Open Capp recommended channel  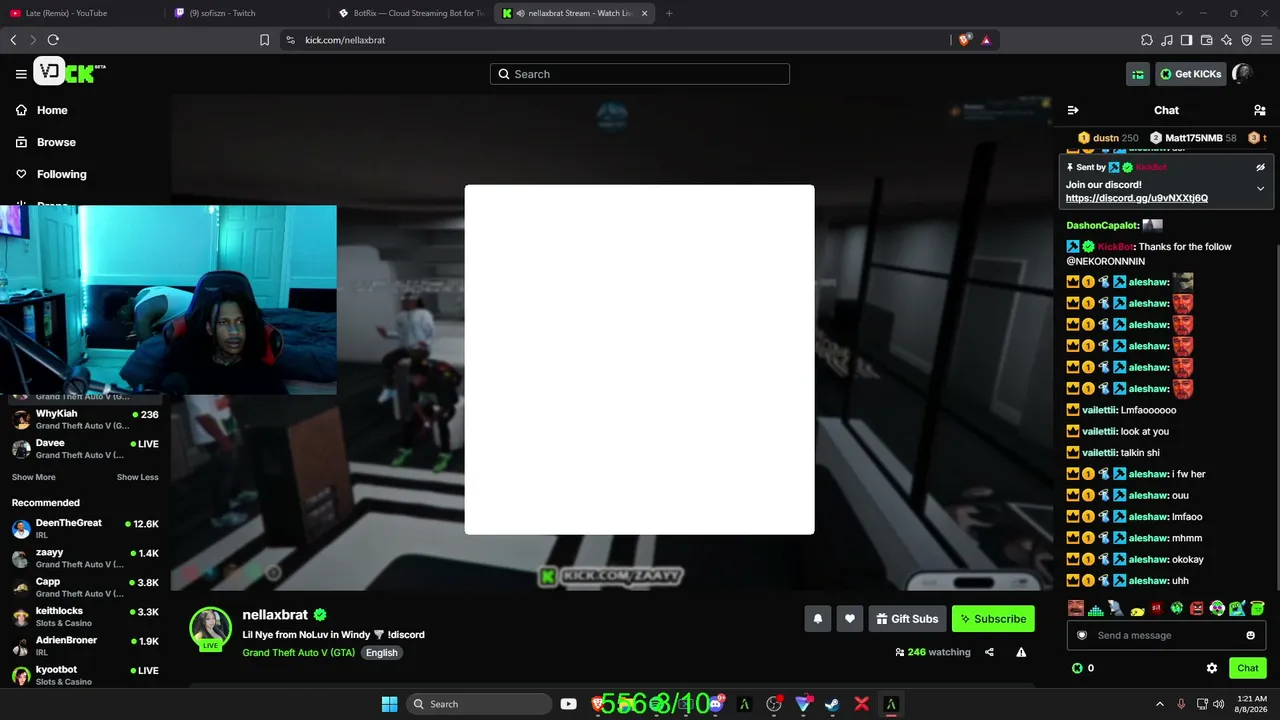pos(85,587)
